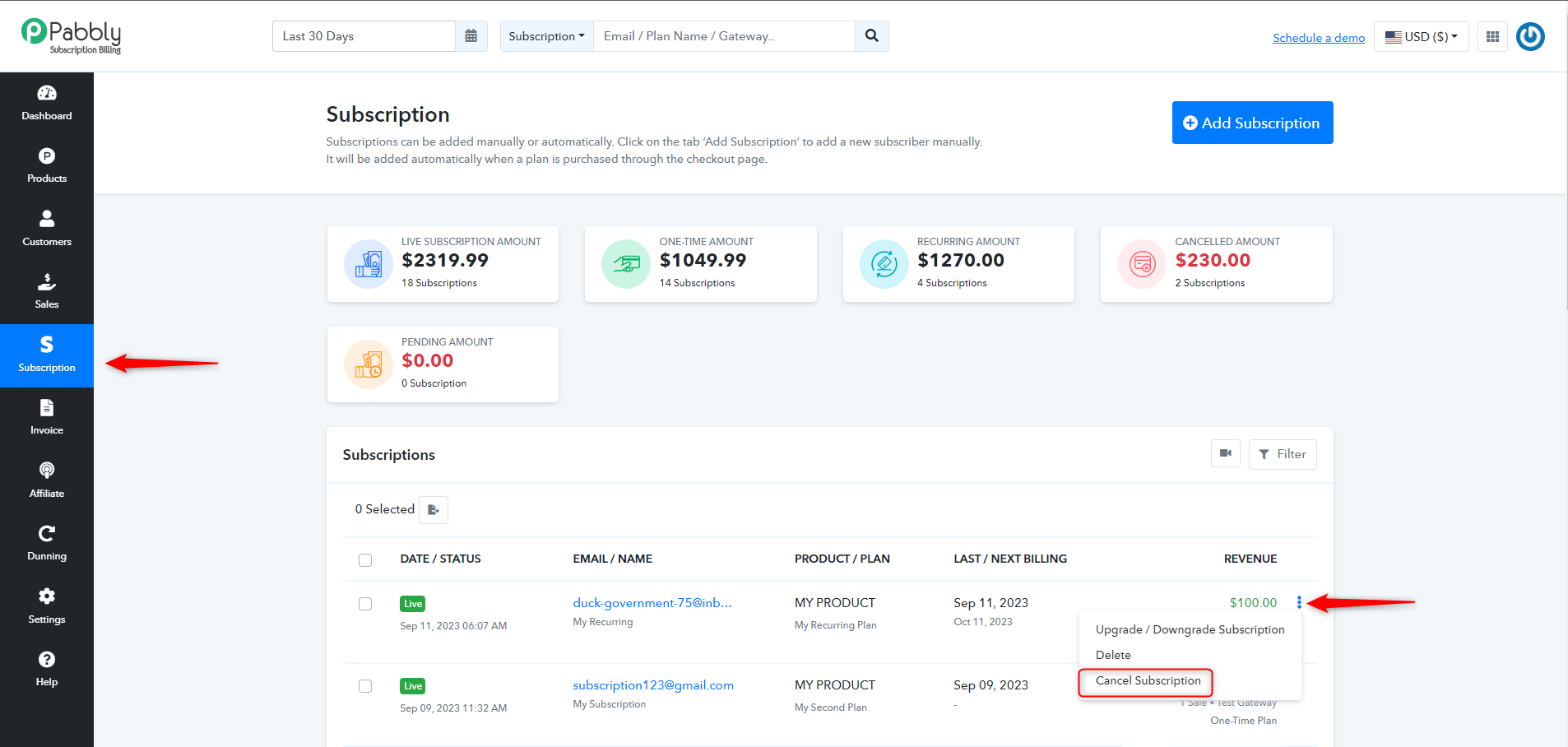Click the Live badge dated Sep 11, 2023
The height and width of the screenshot is (747, 1568).
[x=413, y=604]
